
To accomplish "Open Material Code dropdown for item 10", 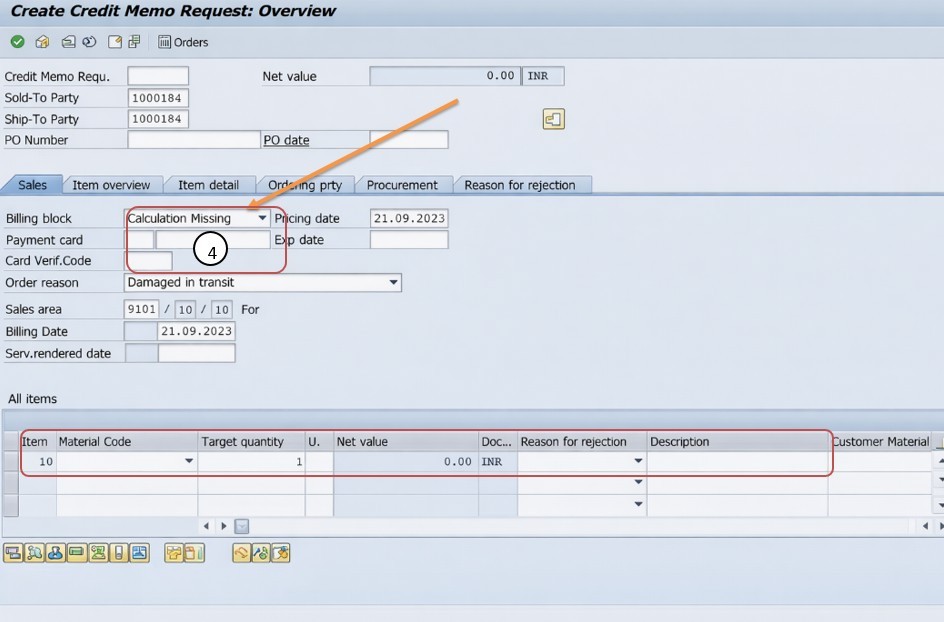I will coord(189,462).
